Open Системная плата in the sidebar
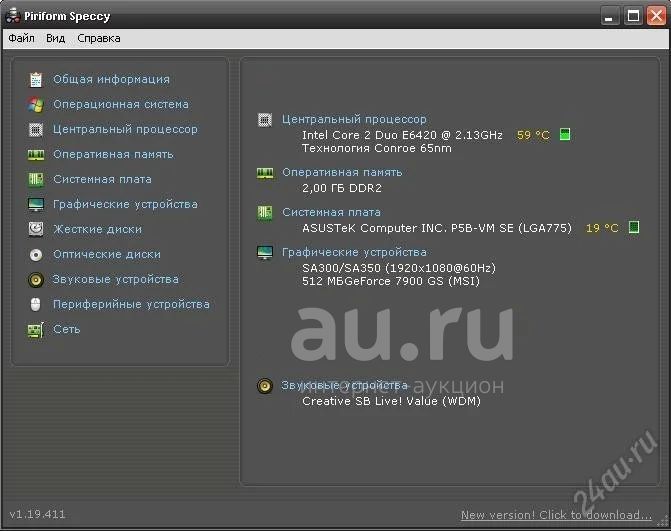Image resolution: width=671 pixels, height=531 pixels. pos(102,179)
